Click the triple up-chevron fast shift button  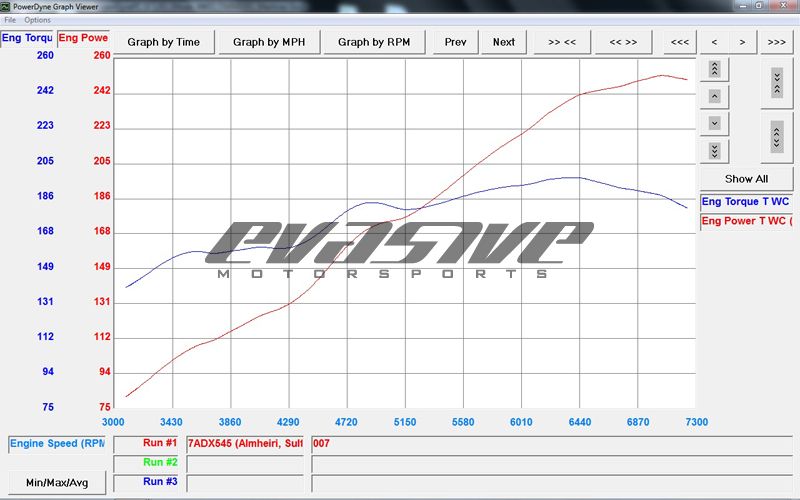714,69
